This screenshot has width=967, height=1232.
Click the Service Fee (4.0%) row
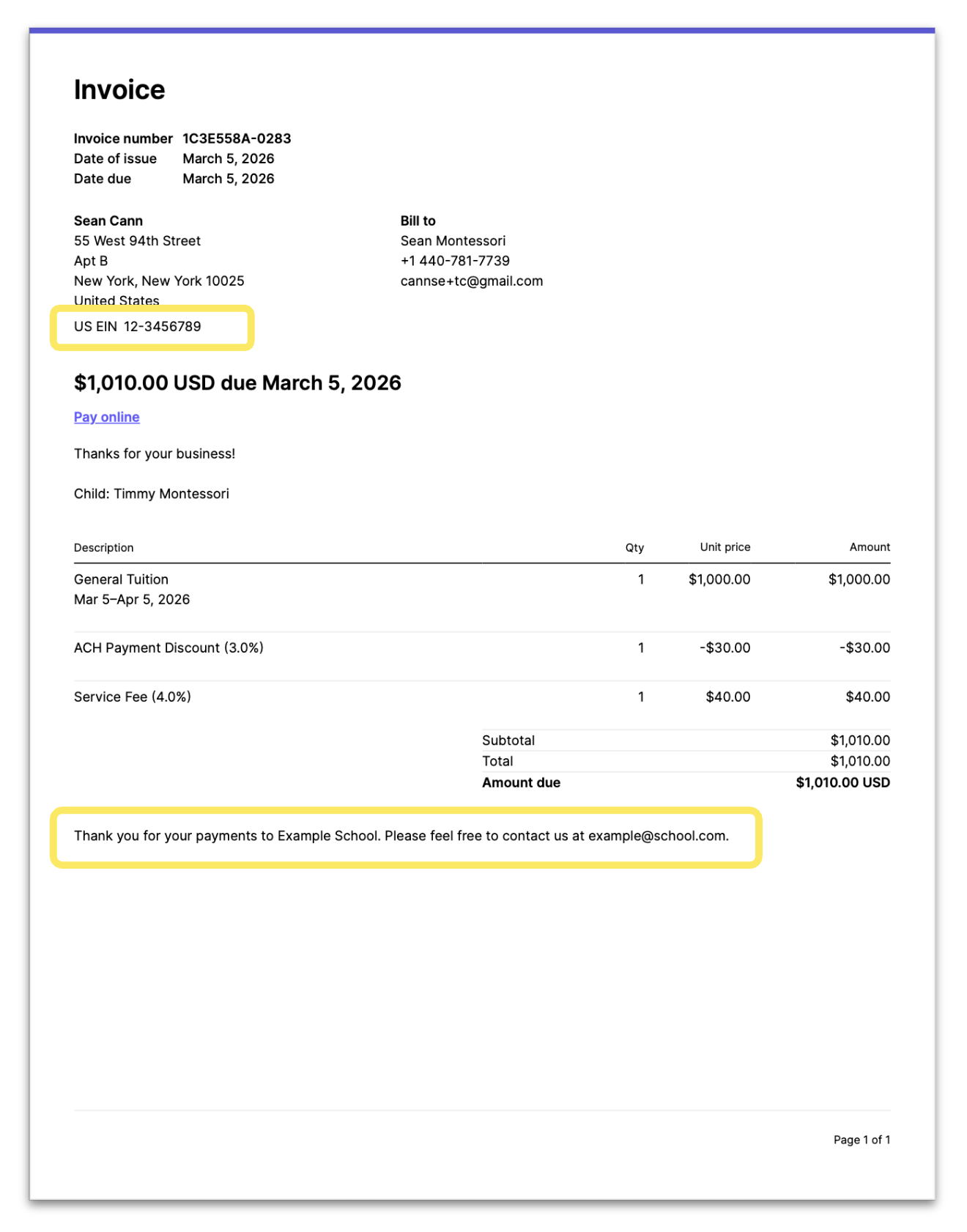click(x=482, y=697)
